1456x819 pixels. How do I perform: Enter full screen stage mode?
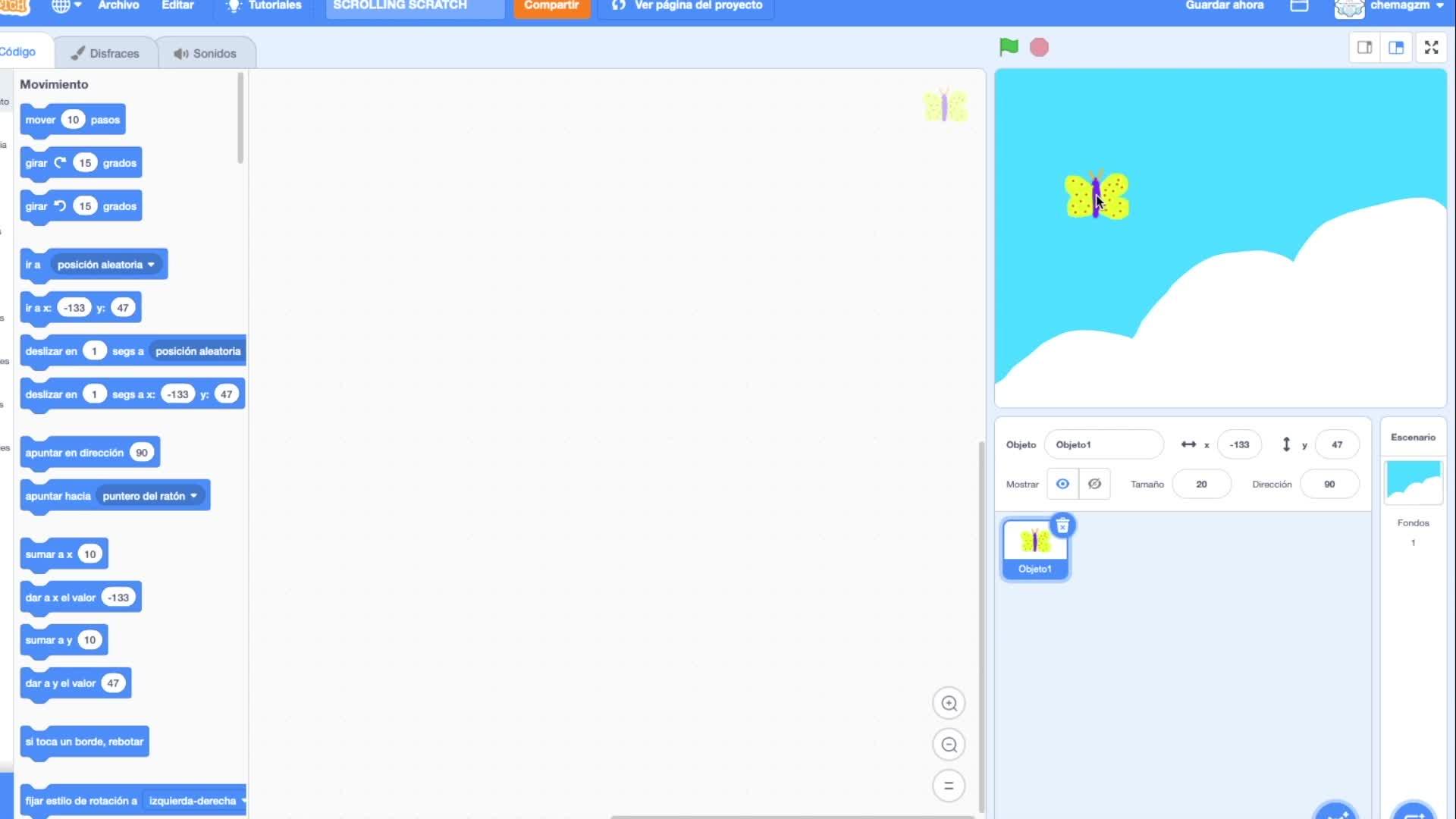pyautogui.click(x=1431, y=48)
